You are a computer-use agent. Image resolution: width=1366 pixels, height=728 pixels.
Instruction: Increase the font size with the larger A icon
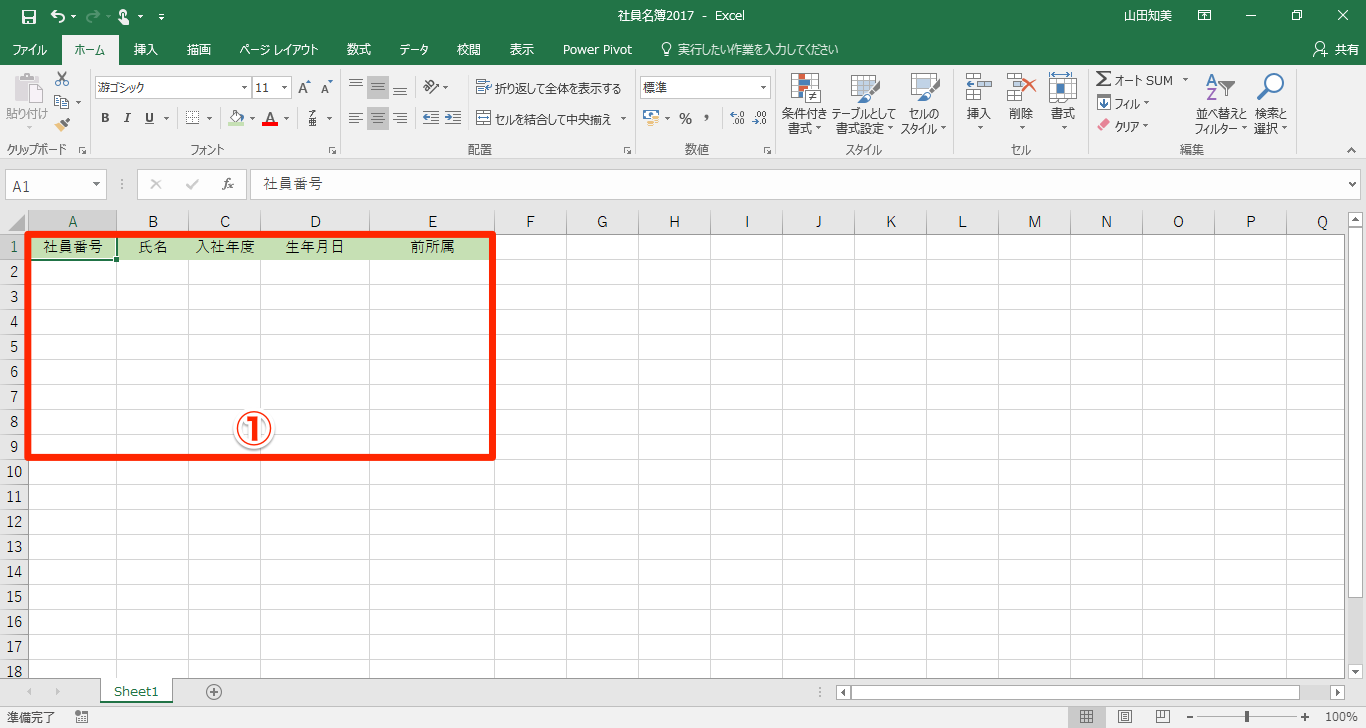(x=304, y=88)
